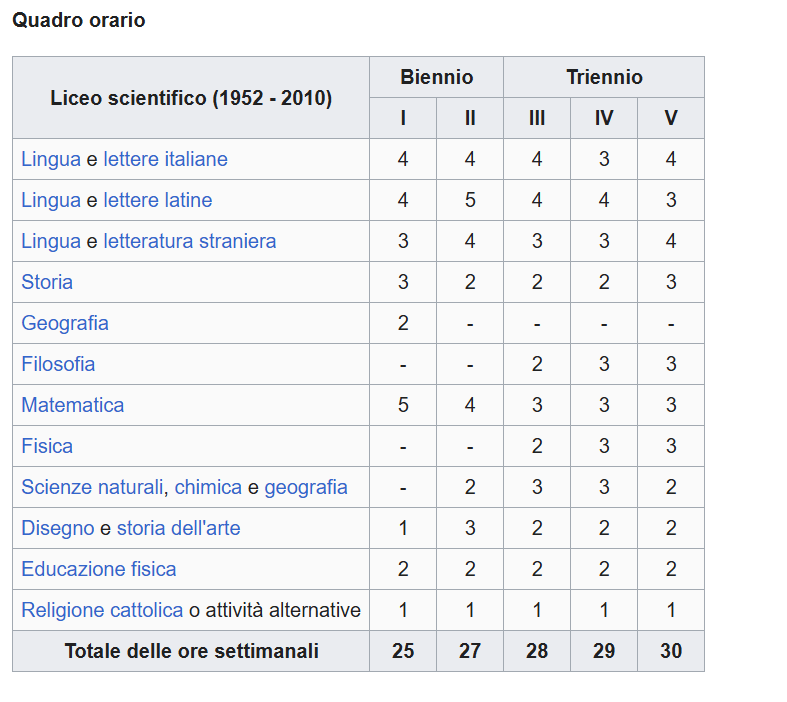The image size is (787, 702).
Task: Go to the Matematica article
Action: coord(73,405)
